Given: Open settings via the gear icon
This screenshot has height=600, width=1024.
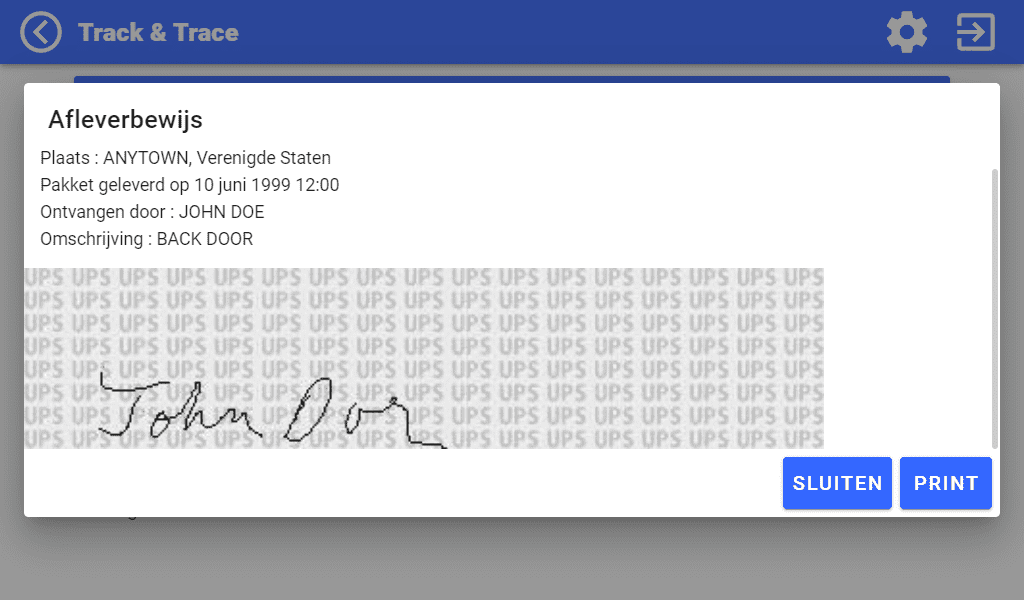Looking at the screenshot, I should tap(906, 32).
